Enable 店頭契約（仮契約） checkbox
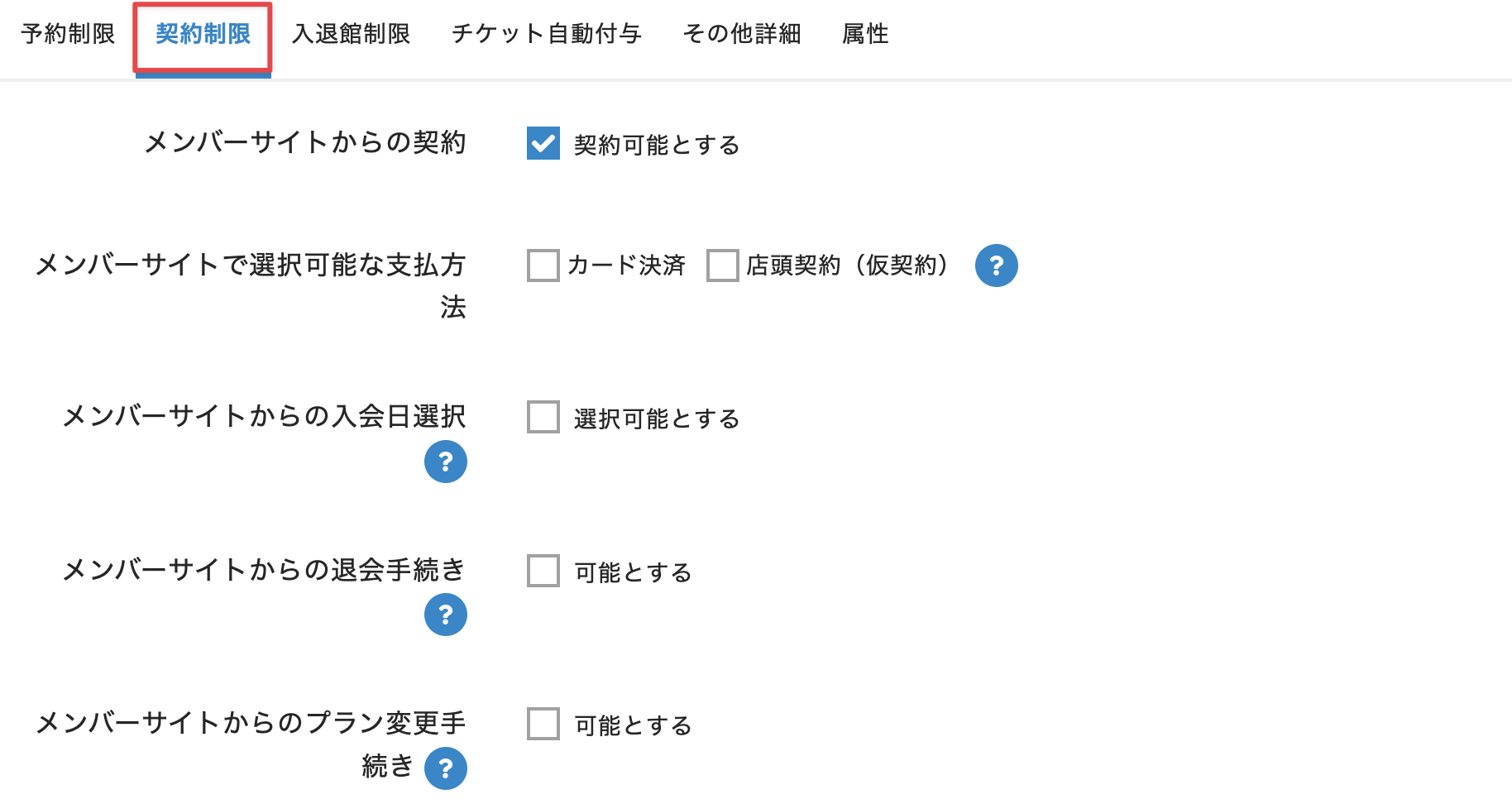This screenshot has width=1512, height=799. (722, 266)
